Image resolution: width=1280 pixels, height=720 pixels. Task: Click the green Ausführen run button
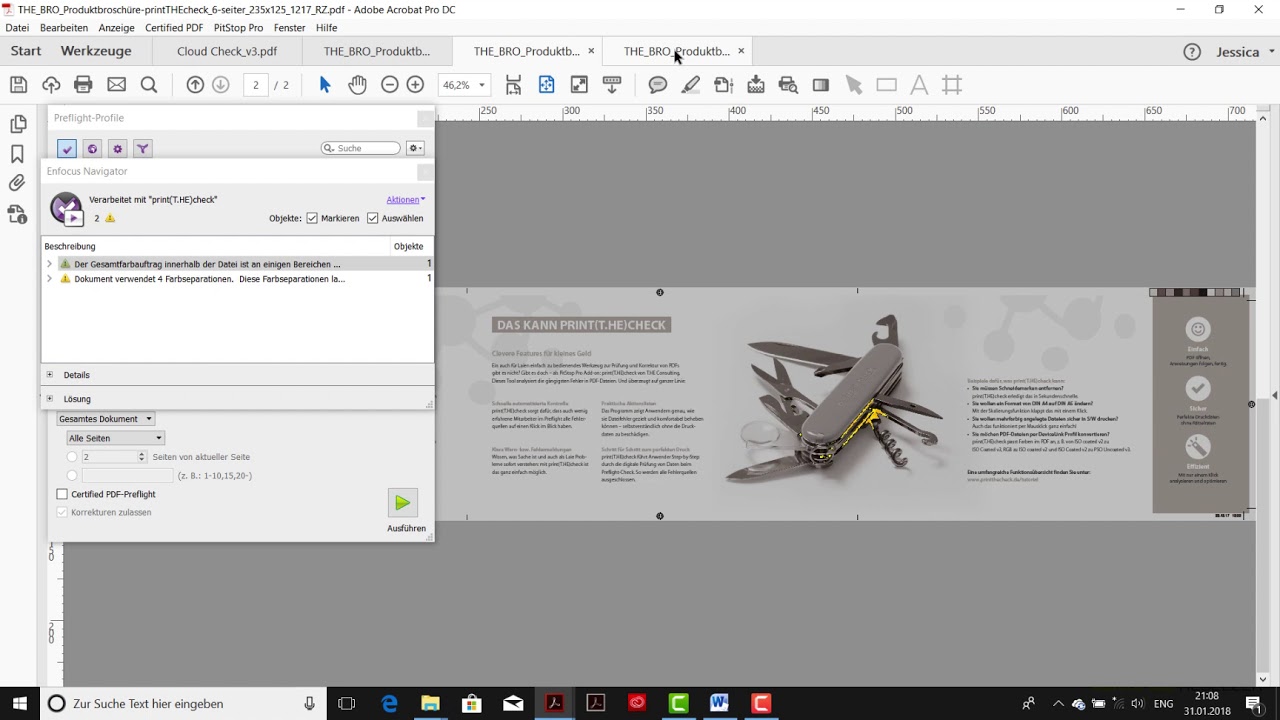tap(402, 502)
